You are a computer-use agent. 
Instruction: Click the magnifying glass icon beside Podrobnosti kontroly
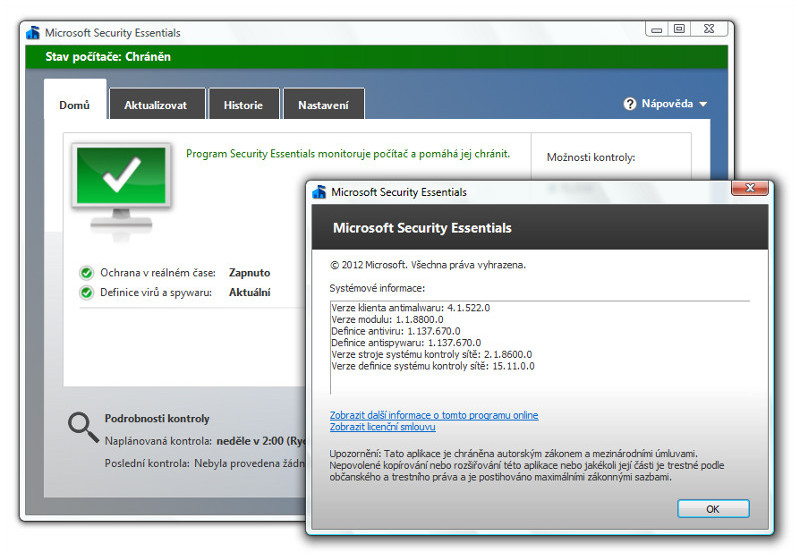83,427
